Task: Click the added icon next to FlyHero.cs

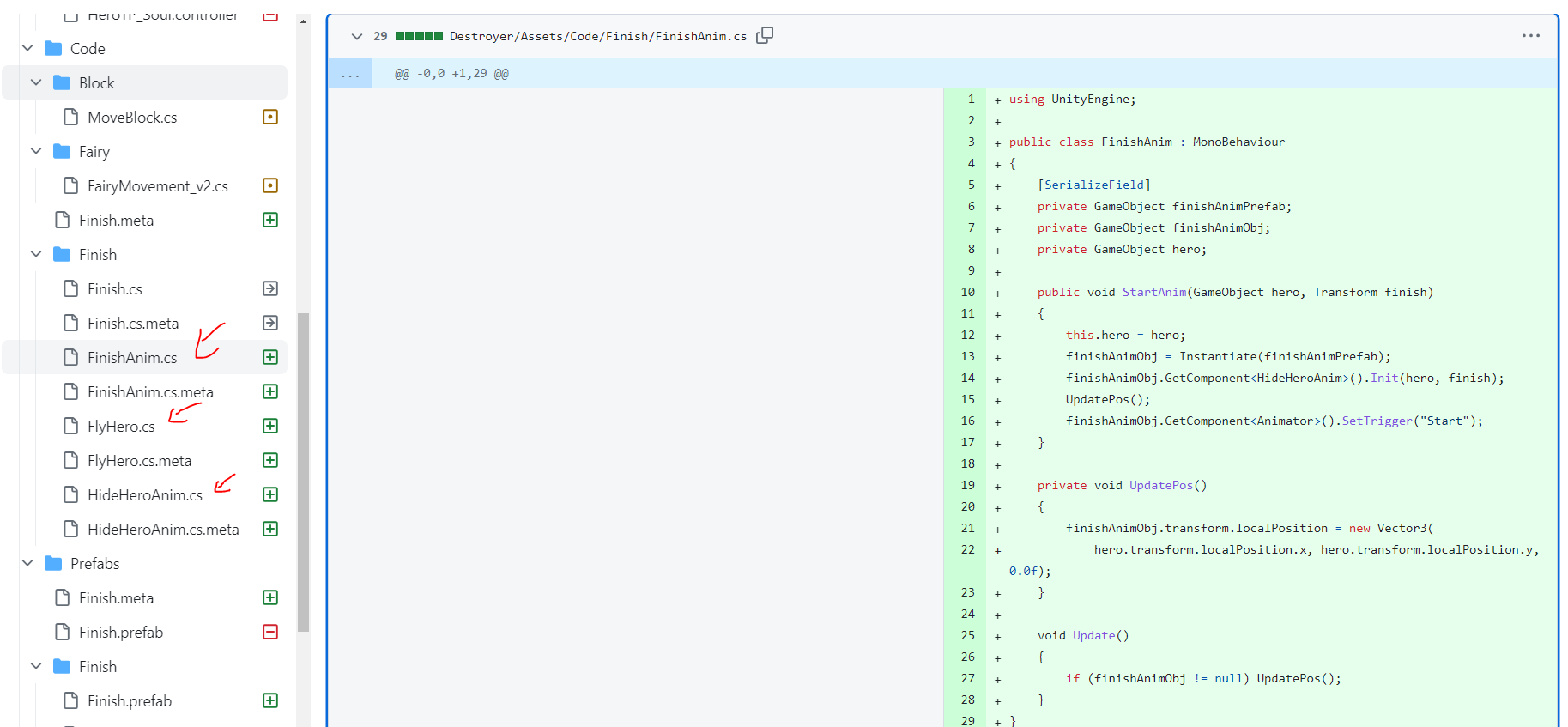Action: 270,426
